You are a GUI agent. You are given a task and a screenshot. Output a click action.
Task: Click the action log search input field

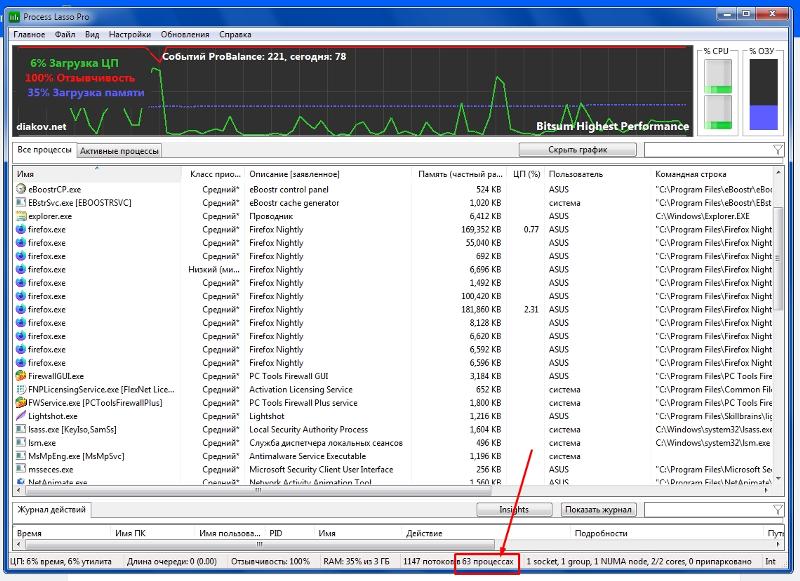(x=708, y=510)
